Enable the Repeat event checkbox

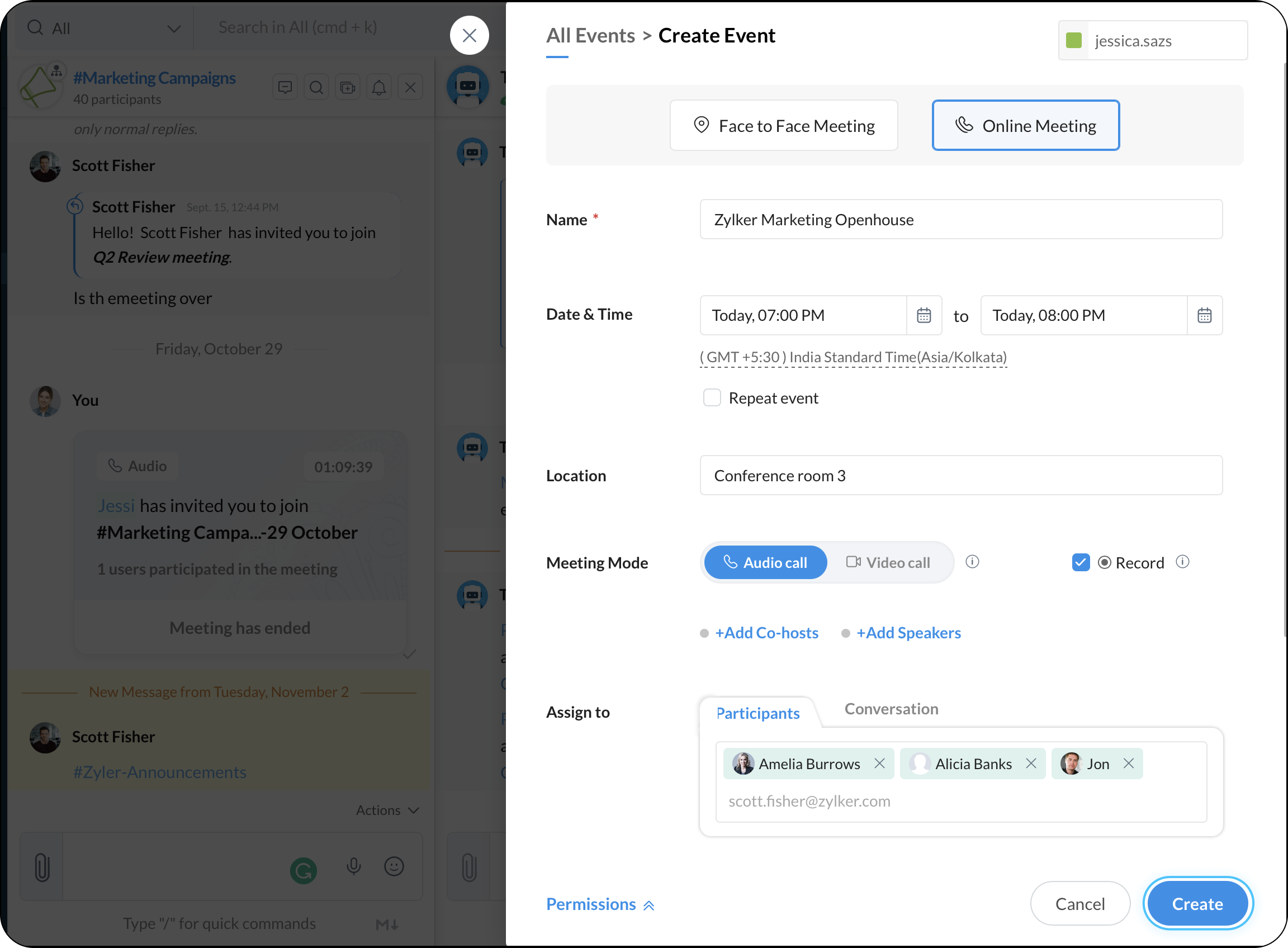click(712, 397)
